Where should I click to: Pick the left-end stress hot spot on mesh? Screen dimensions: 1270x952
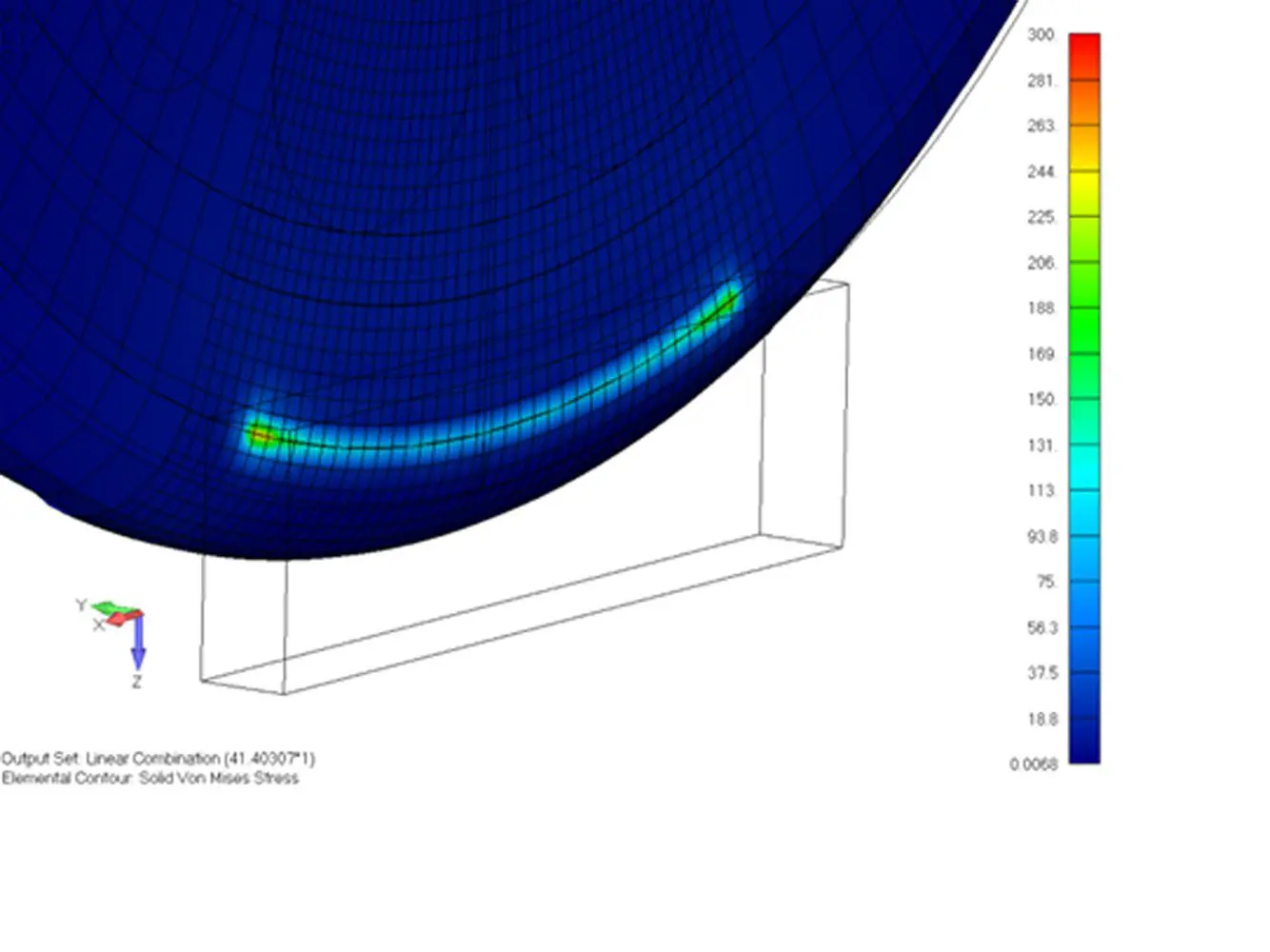(259, 435)
